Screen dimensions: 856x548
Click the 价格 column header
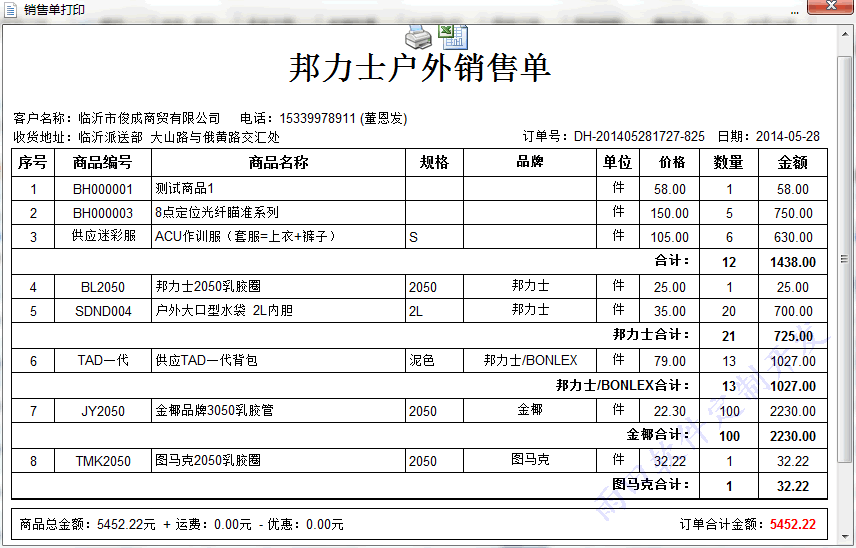(x=670, y=162)
